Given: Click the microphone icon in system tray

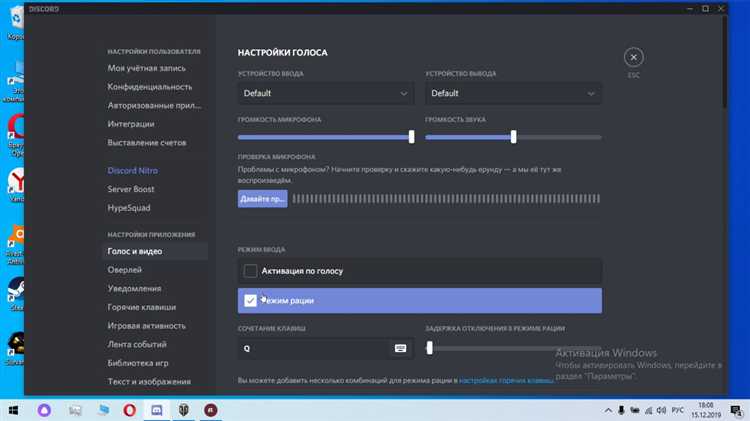Looking at the screenshot, I should pyautogui.click(x=621, y=410).
